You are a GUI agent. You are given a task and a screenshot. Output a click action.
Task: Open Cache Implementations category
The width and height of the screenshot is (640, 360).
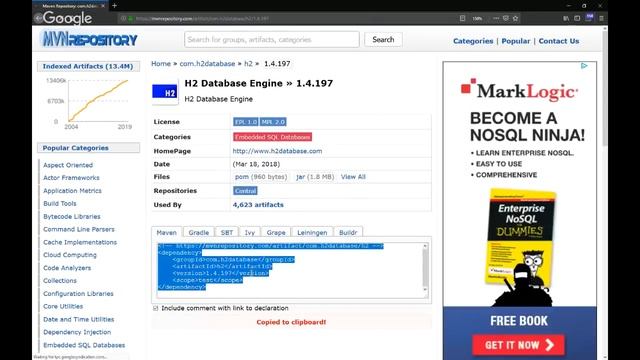(x=80, y=242)
